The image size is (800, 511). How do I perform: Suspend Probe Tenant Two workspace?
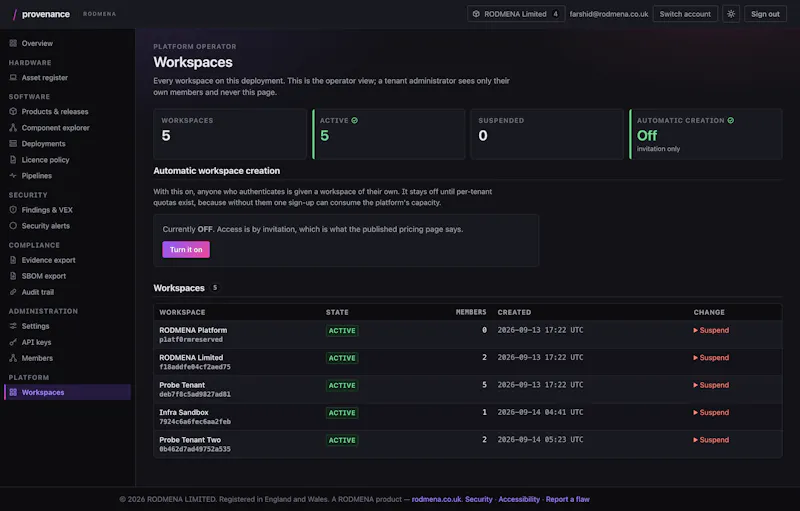(711, 440)
